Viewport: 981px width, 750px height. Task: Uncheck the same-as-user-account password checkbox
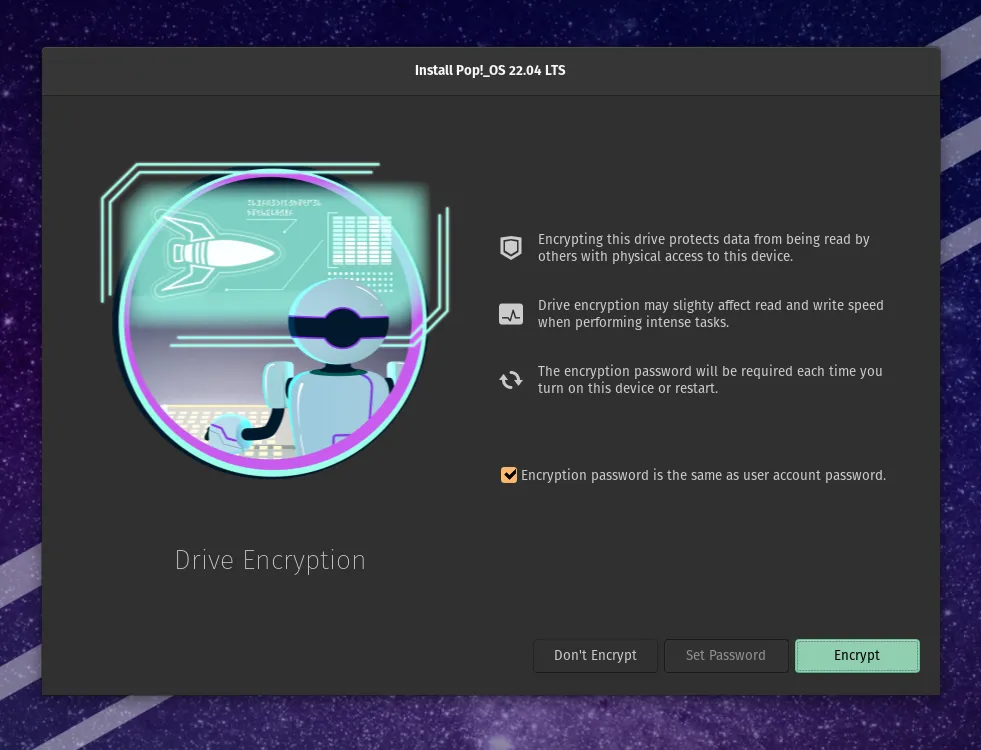(509, 475)
